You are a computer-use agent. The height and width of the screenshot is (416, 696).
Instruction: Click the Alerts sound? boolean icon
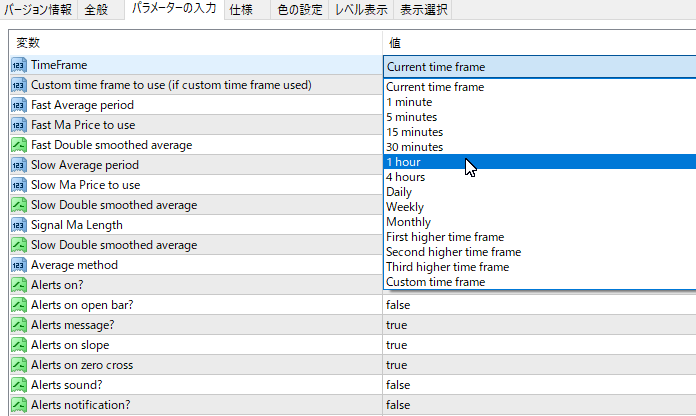(19, 385)
